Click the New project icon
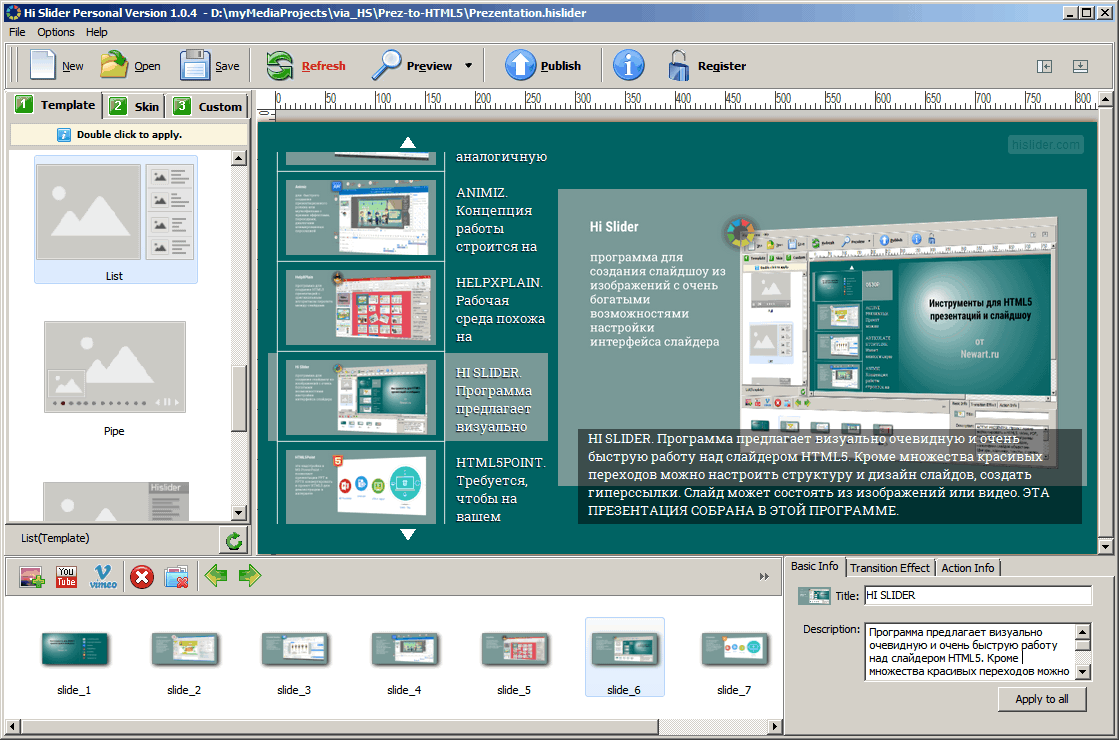This screenshot has width=1119, height=740. [x=43, y=65]
